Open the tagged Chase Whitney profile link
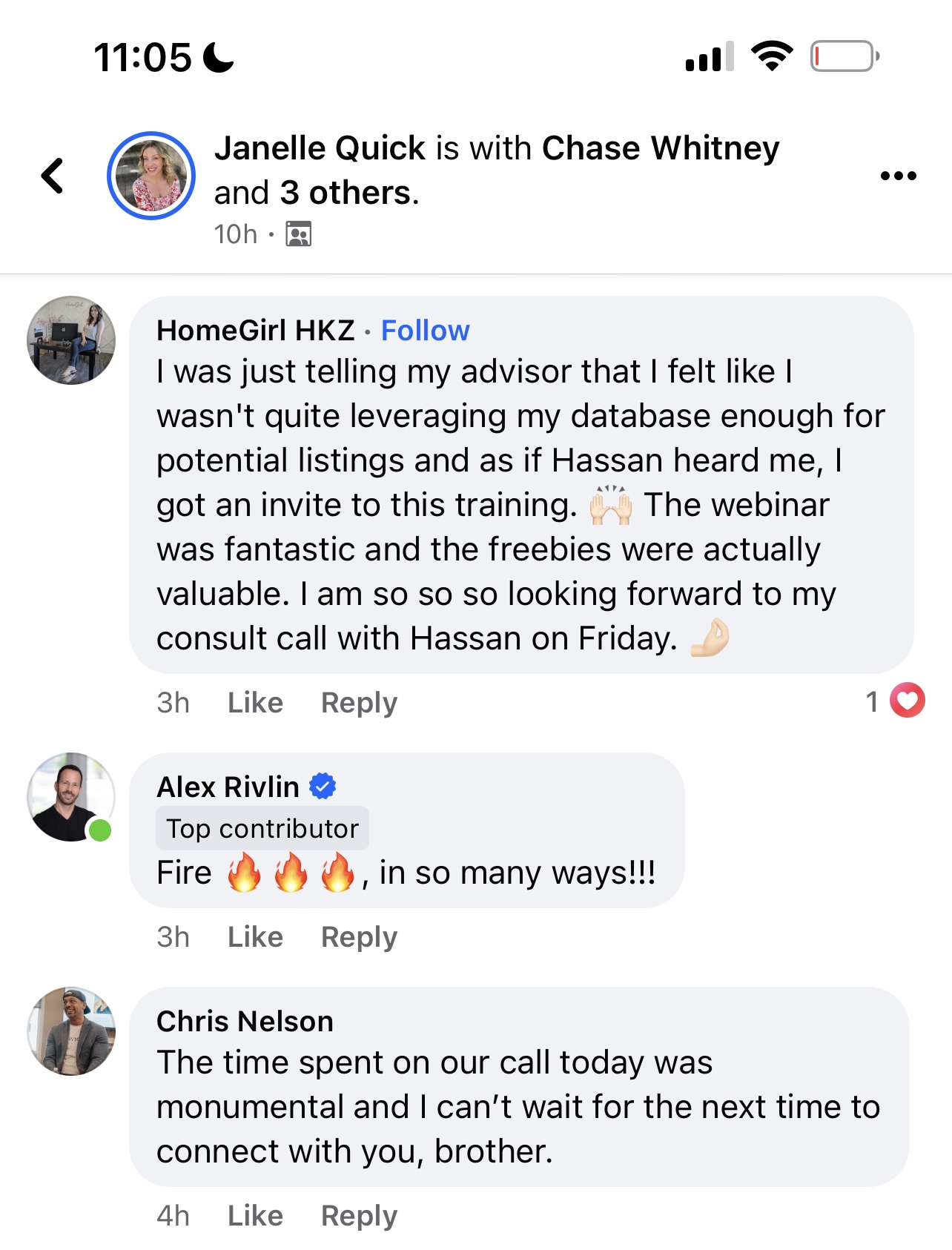This screenshot has width=952, height=1250. click(660, 148)
